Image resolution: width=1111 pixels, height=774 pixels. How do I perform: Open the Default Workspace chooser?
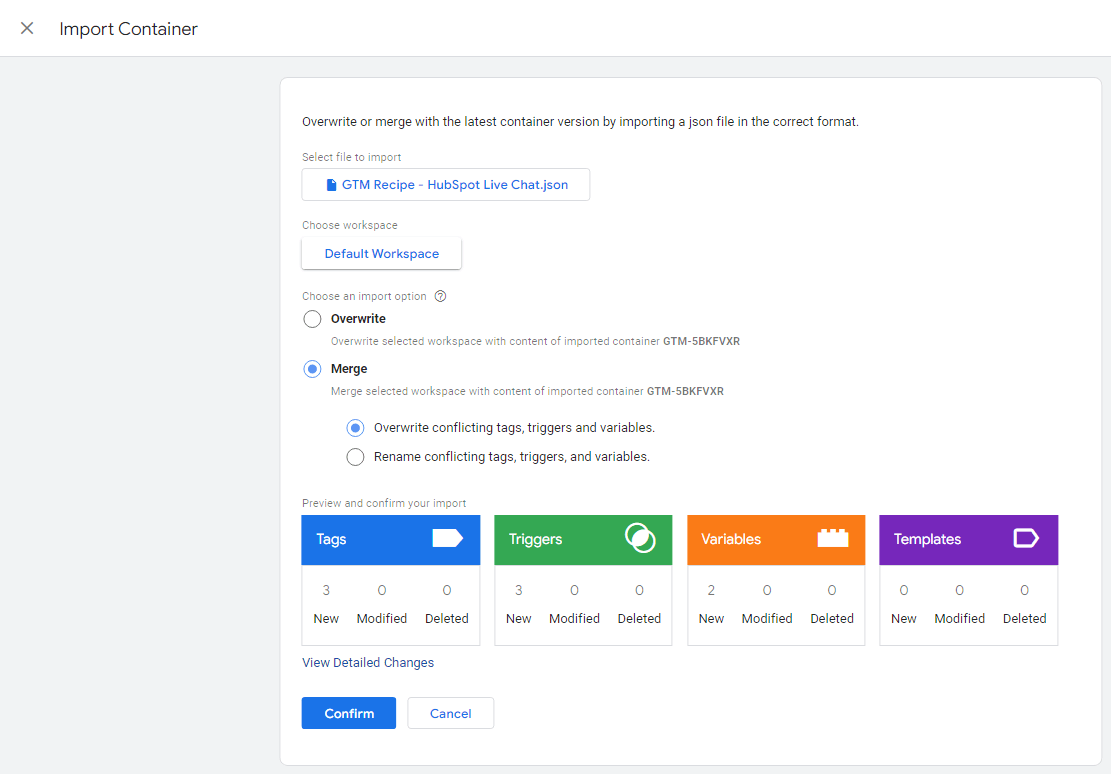click(x=381, y=254)
